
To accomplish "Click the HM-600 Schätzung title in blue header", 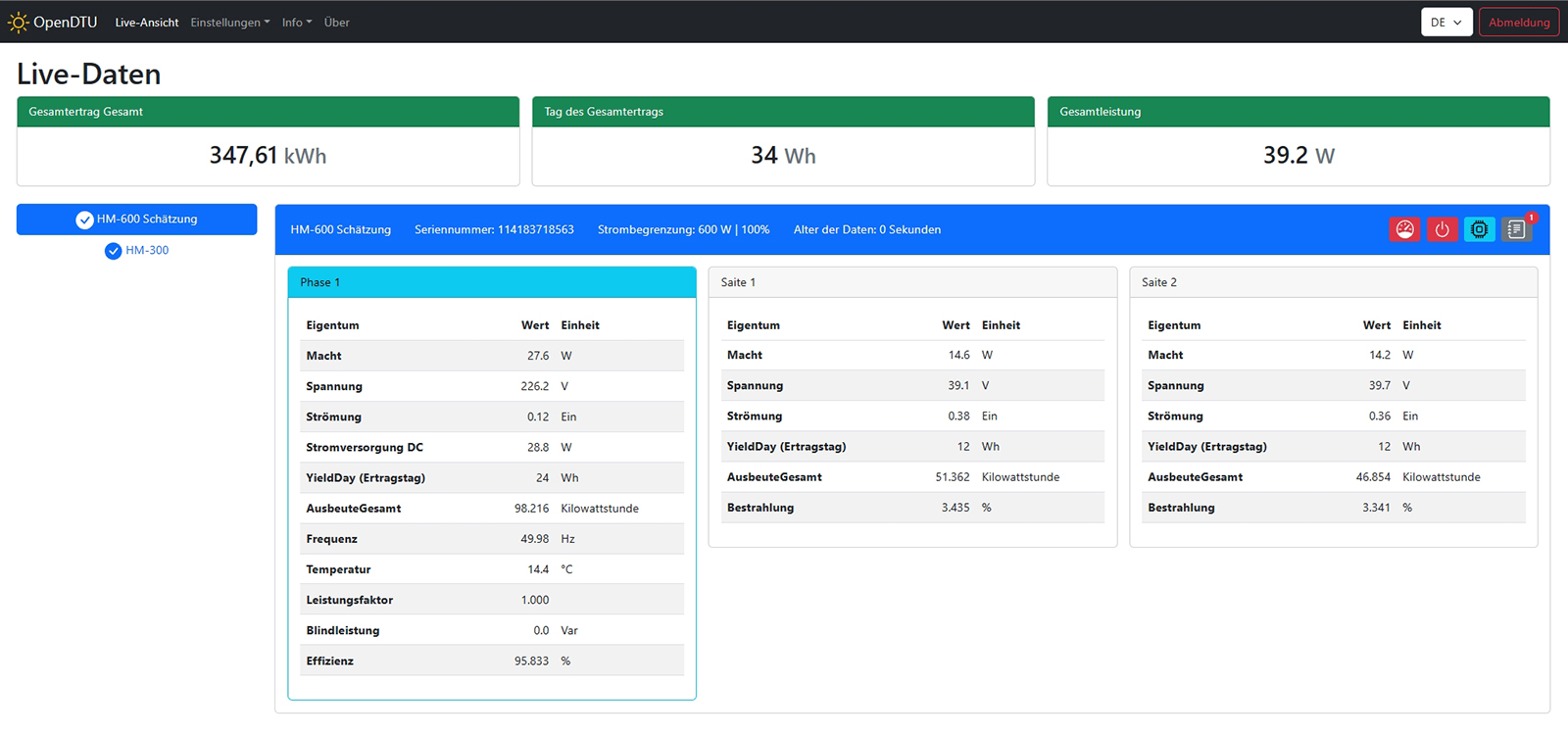I will tap(341, 229).
